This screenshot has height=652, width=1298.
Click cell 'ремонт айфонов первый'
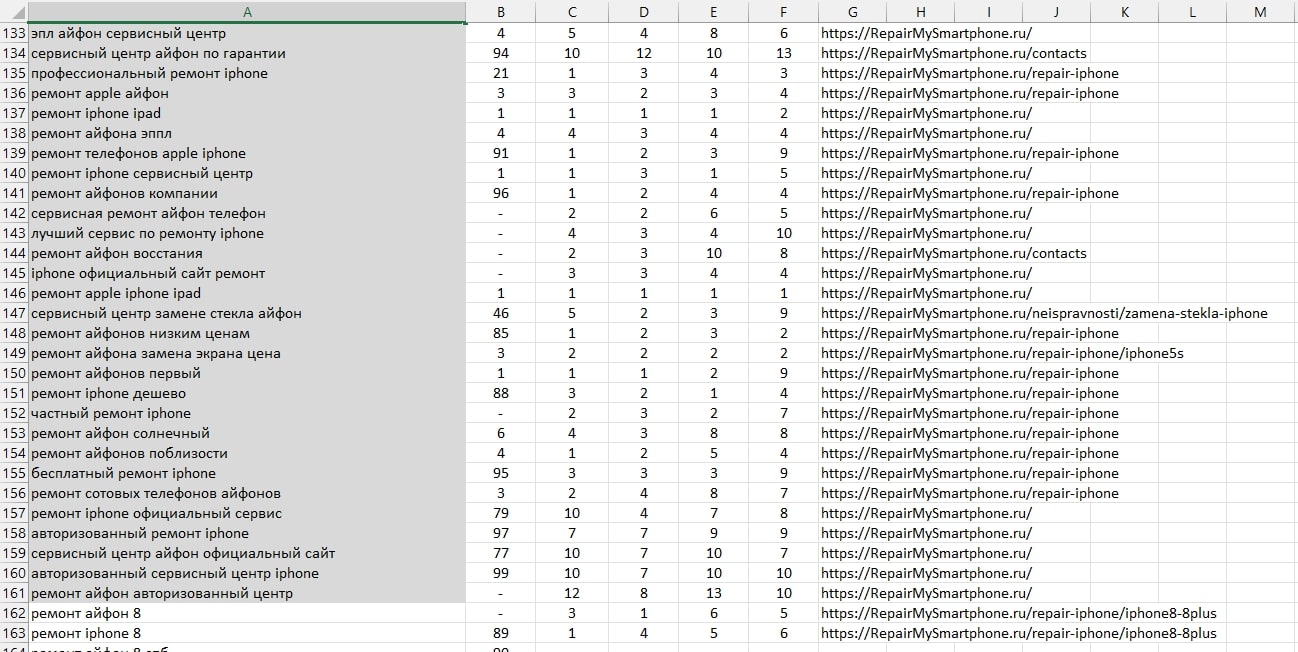click(x=247, y=373)
